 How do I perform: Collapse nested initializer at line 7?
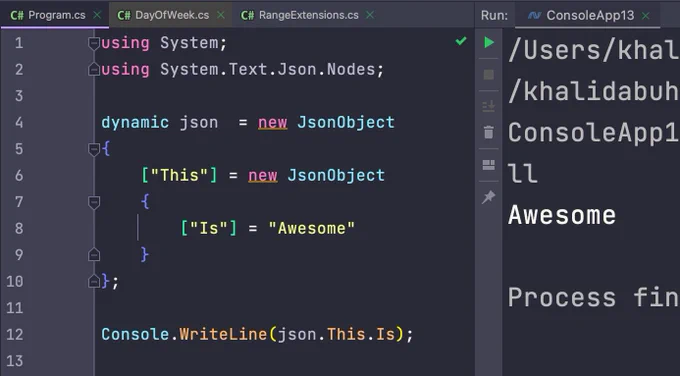[x=94, y=202]
